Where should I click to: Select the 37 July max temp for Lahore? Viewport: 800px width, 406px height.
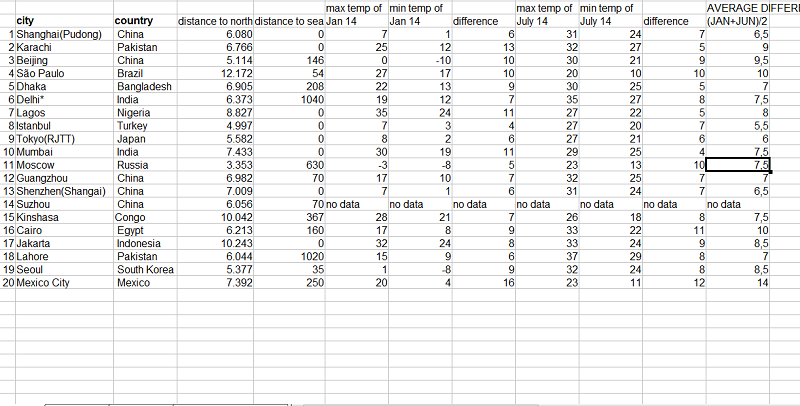point(547,257)
